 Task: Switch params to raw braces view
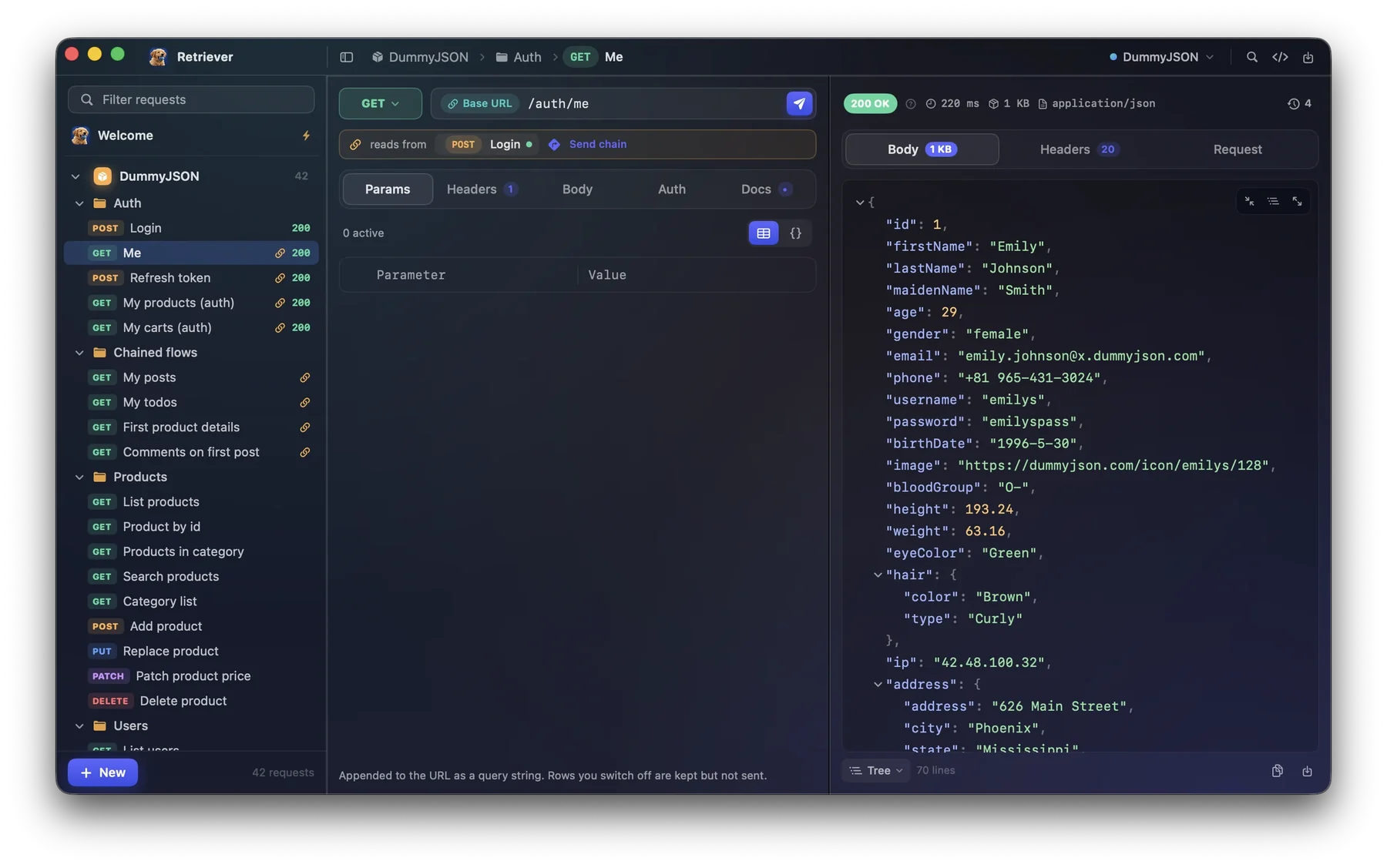[x=795, y=233]
